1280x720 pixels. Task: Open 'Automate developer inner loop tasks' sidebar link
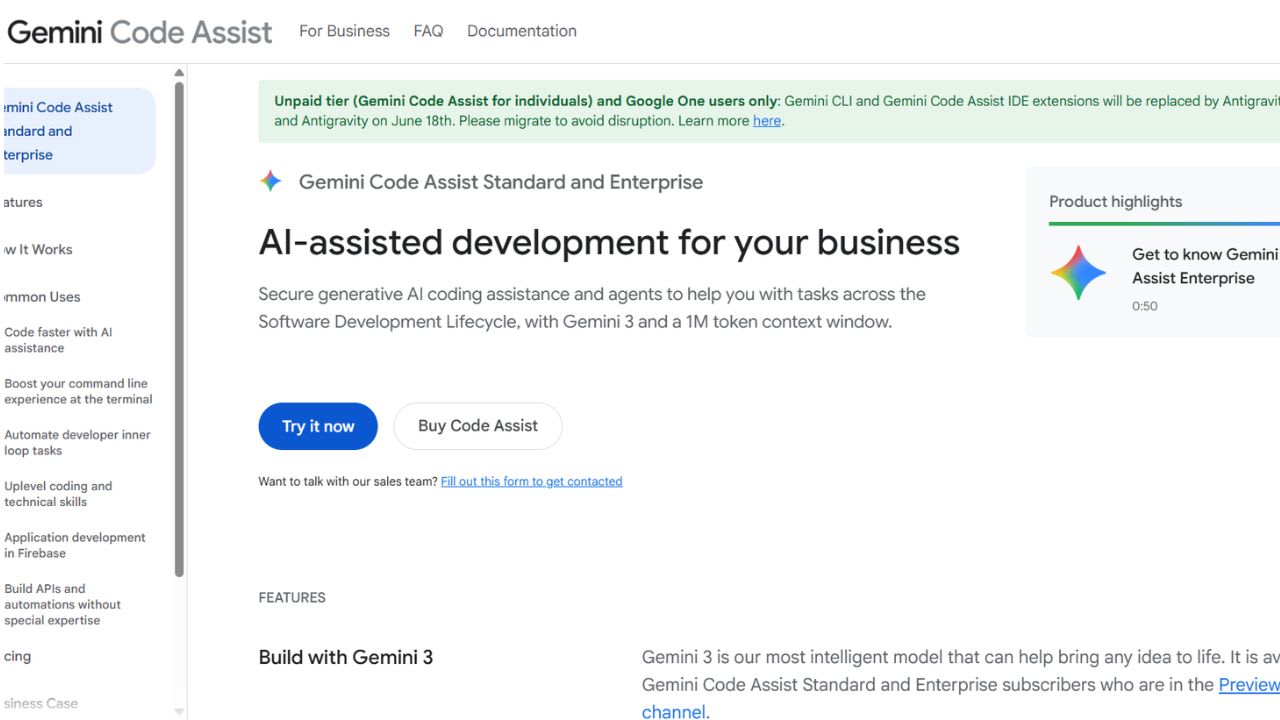point(77,443)
